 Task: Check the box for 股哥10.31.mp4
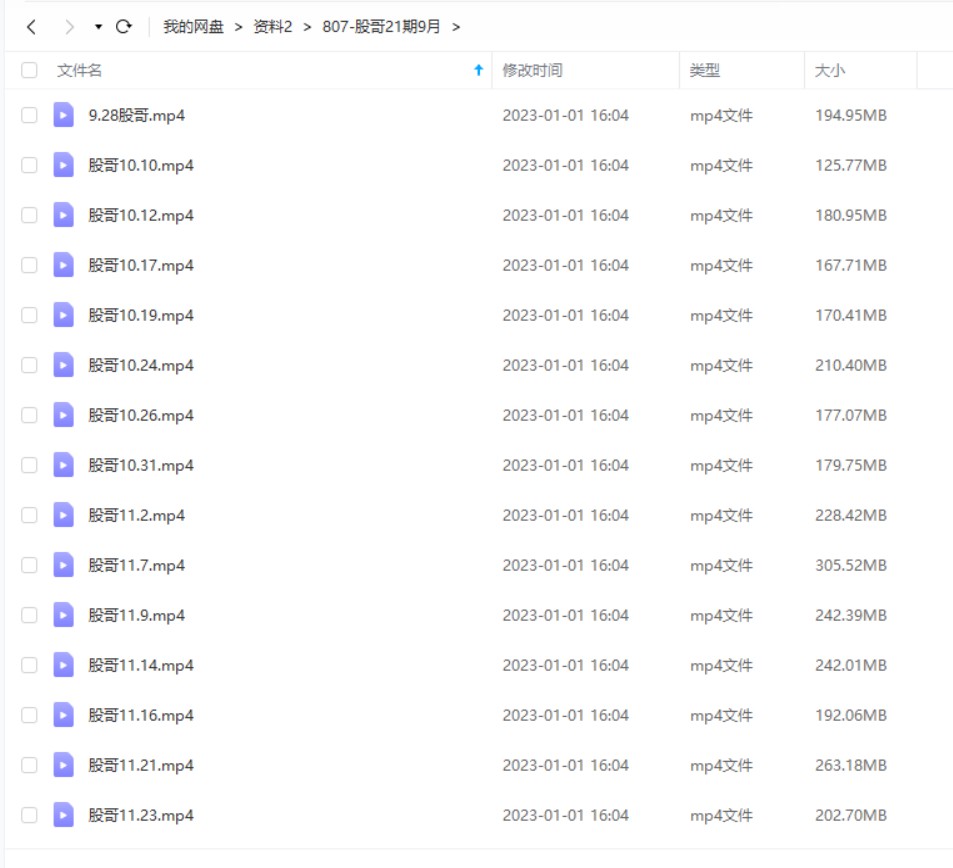29,465
